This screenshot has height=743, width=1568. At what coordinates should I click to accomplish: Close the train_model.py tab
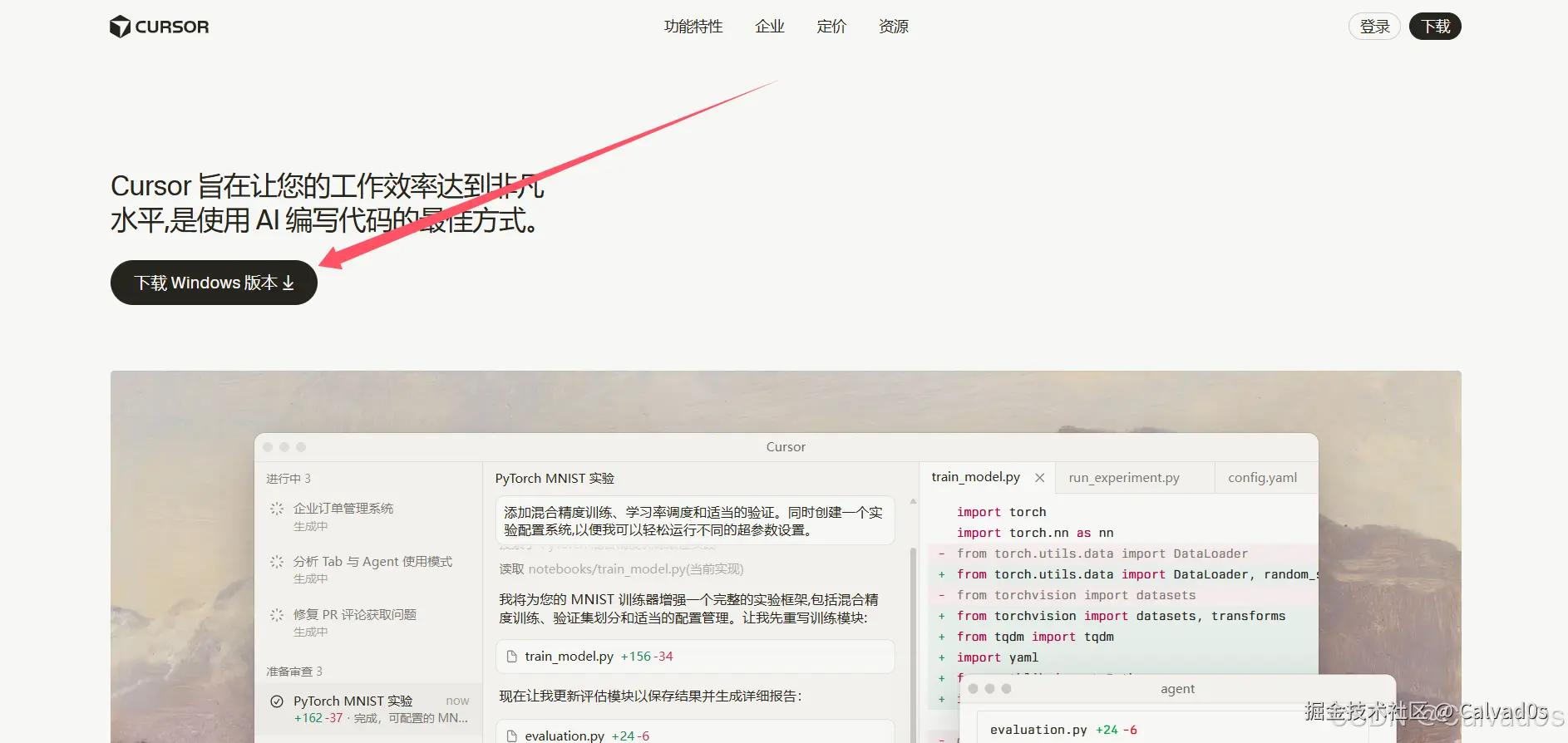click(x=1039, y=478)
